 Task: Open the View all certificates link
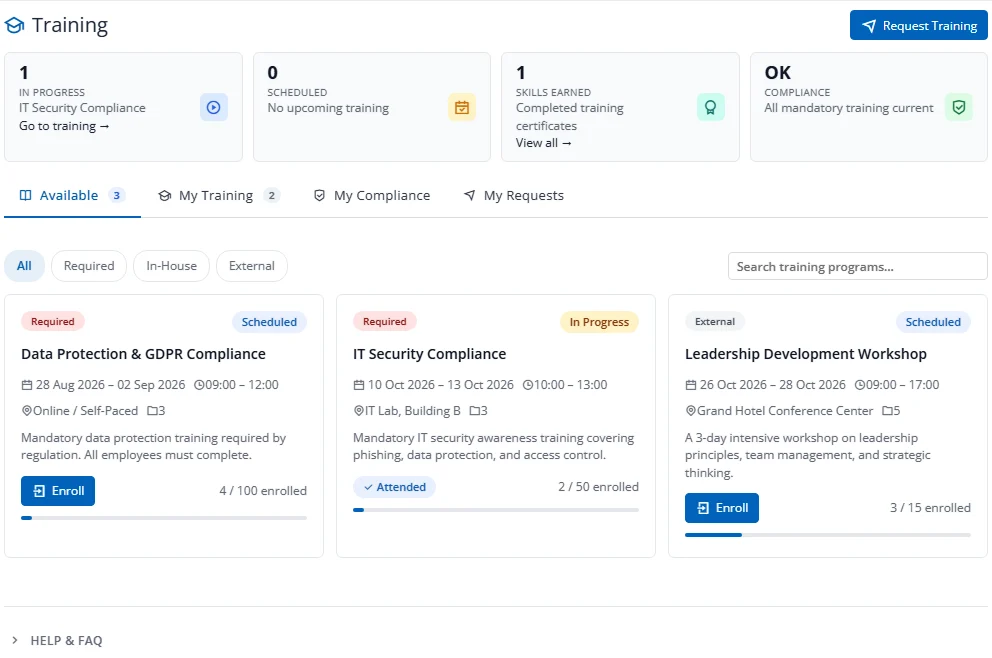[x=543, y=143]
